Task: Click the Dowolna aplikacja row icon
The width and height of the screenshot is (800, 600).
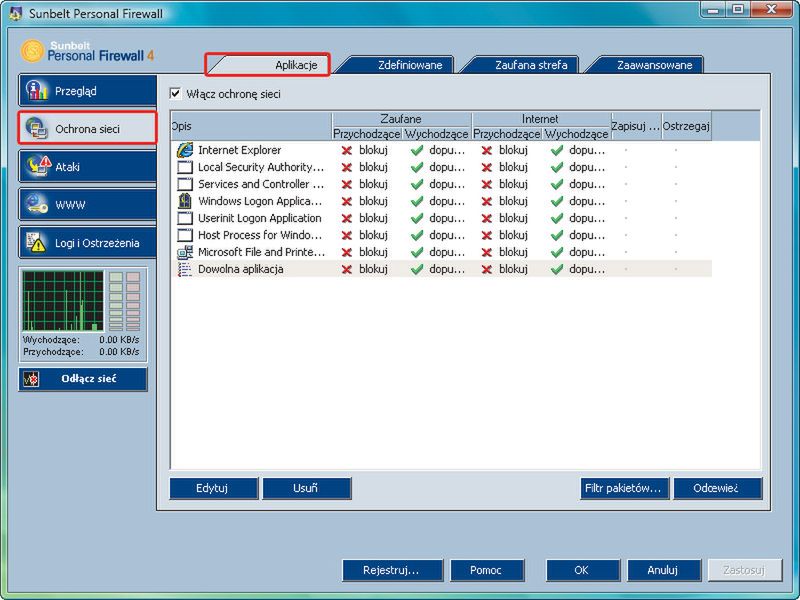Action: [184, 269]
